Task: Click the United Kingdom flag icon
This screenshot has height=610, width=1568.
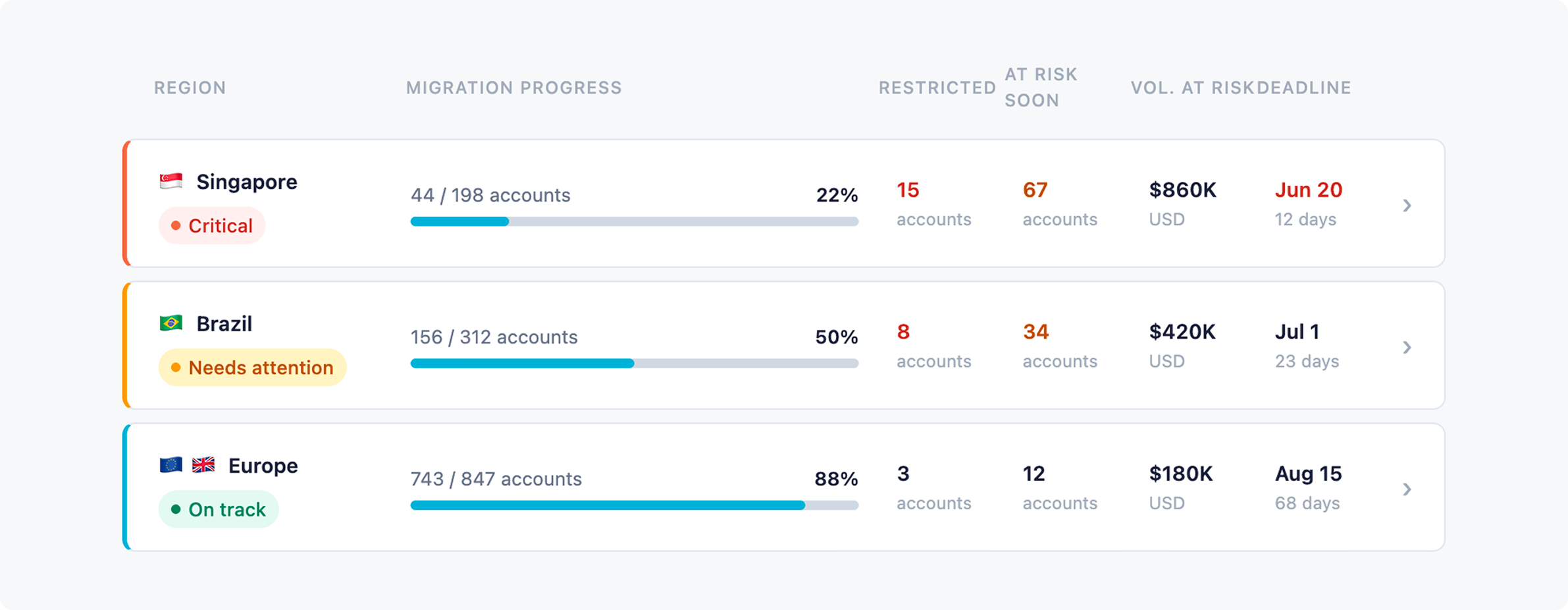Action: click(x=203, y=465)
